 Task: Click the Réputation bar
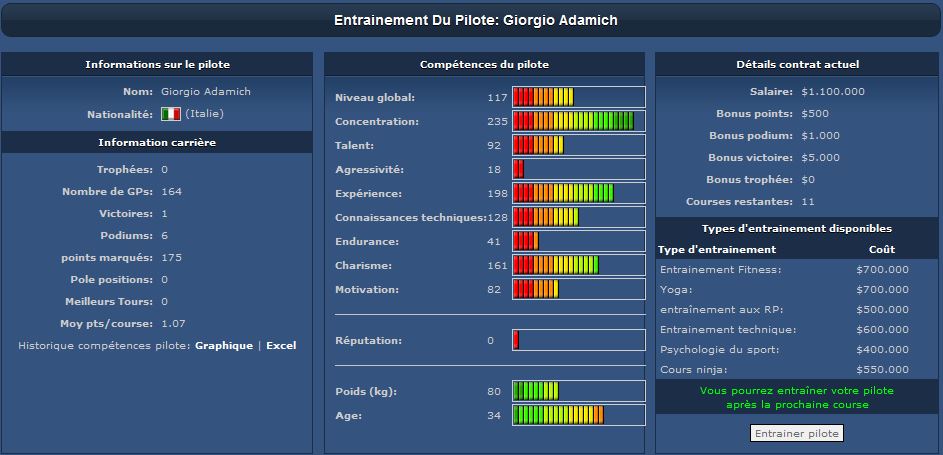pyautogui.click(x=579, y=340)
